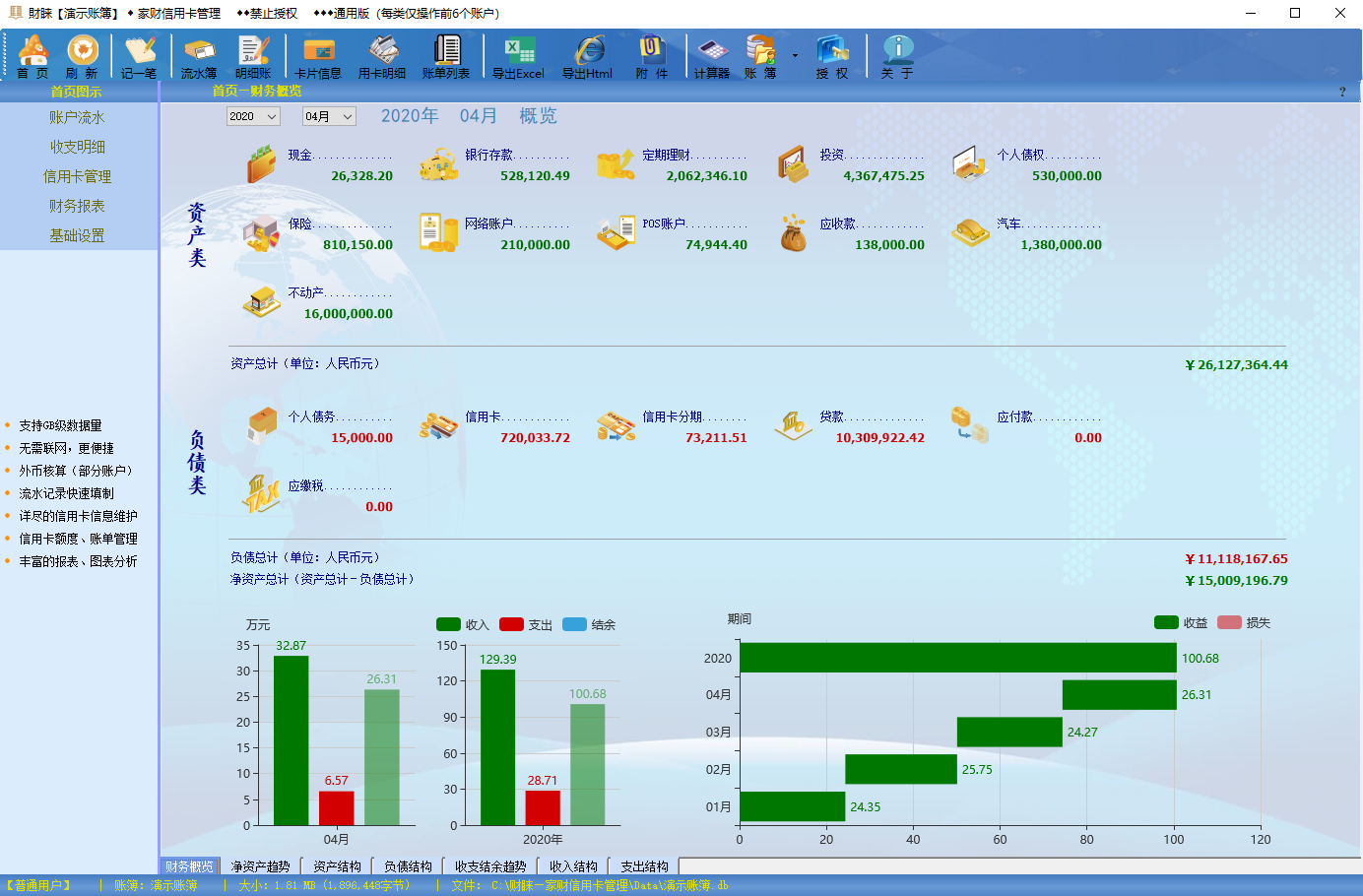The height and width of the screenshot is (896, 1363).
Task: Click the 刷新 refresh toolbar icon
Action: click(82, 56)
